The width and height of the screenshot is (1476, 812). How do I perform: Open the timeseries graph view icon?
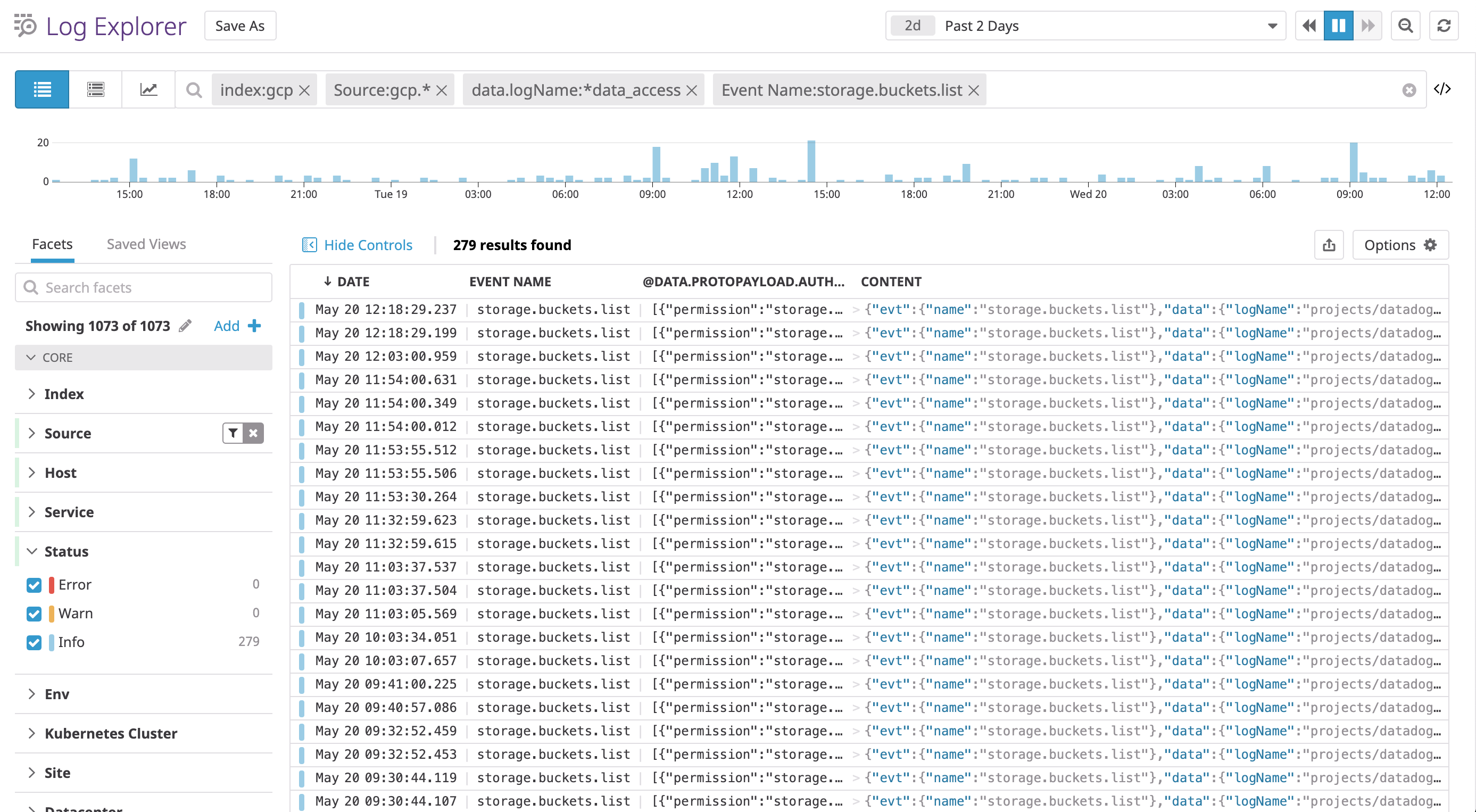148,89
